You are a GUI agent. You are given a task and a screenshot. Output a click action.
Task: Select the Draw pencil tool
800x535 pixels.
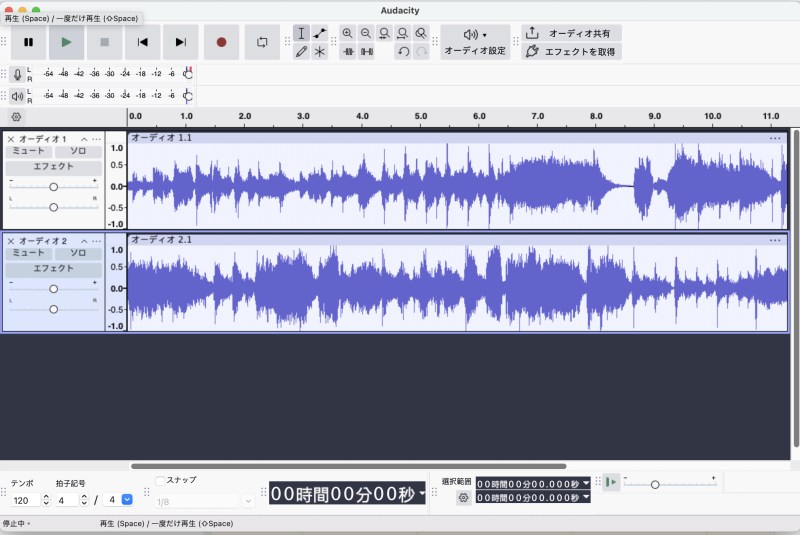[x=301, y=52]
